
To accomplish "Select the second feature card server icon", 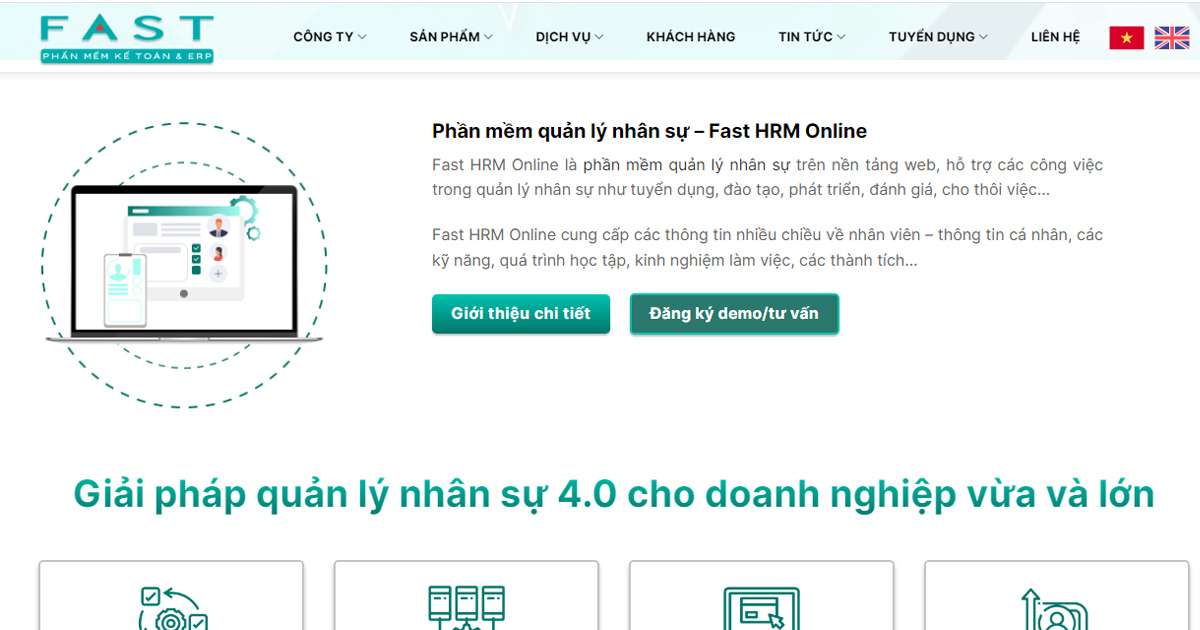I will click(466, 608).
